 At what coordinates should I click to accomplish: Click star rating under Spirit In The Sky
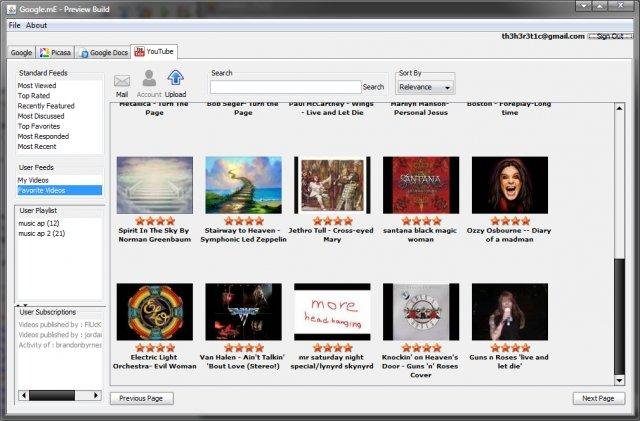click(155, 221)
